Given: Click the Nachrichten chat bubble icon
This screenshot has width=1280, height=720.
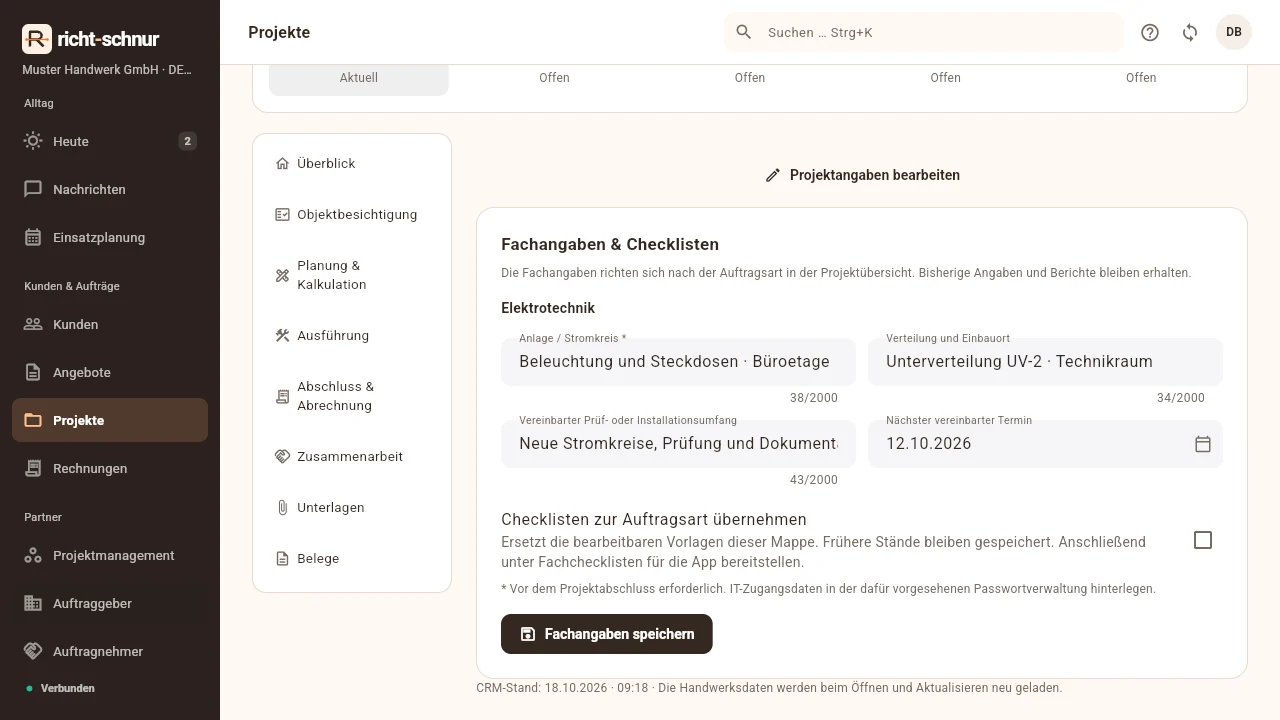Looking at the screenshot, I should pyautogui.click(x=33, y=189).
